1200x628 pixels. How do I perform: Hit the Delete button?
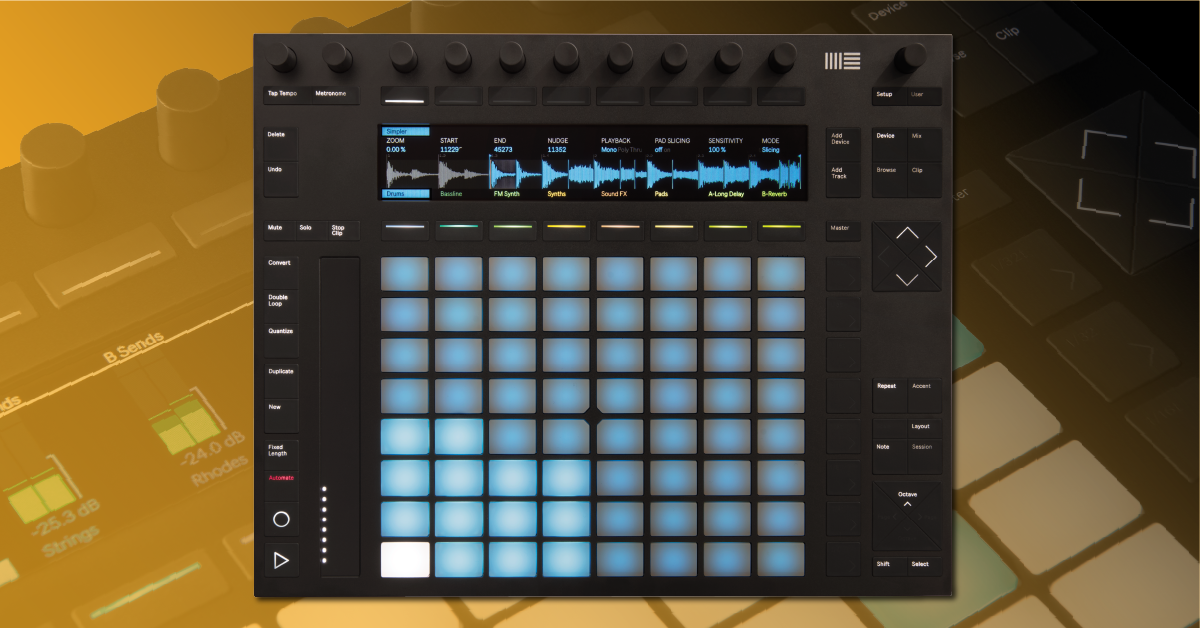point(281,143)
